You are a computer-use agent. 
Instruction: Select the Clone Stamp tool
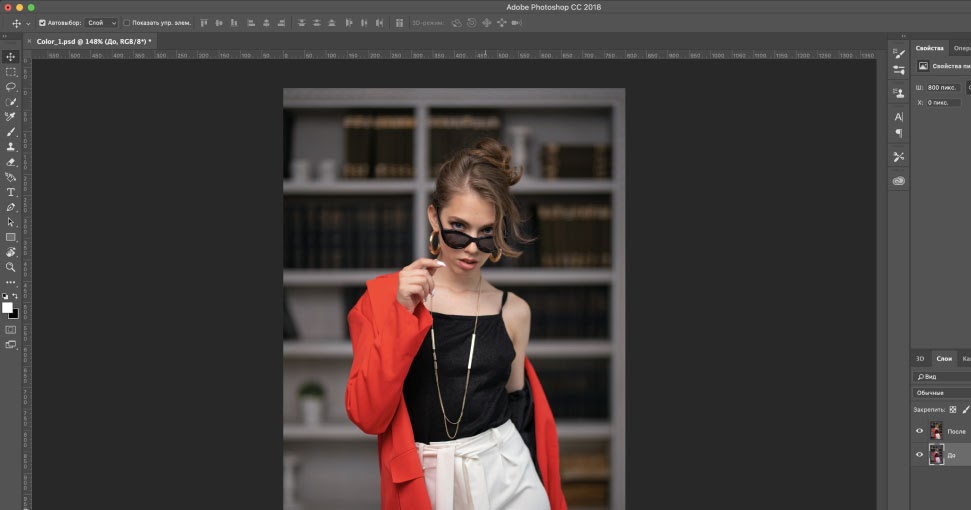click(11, 147)
